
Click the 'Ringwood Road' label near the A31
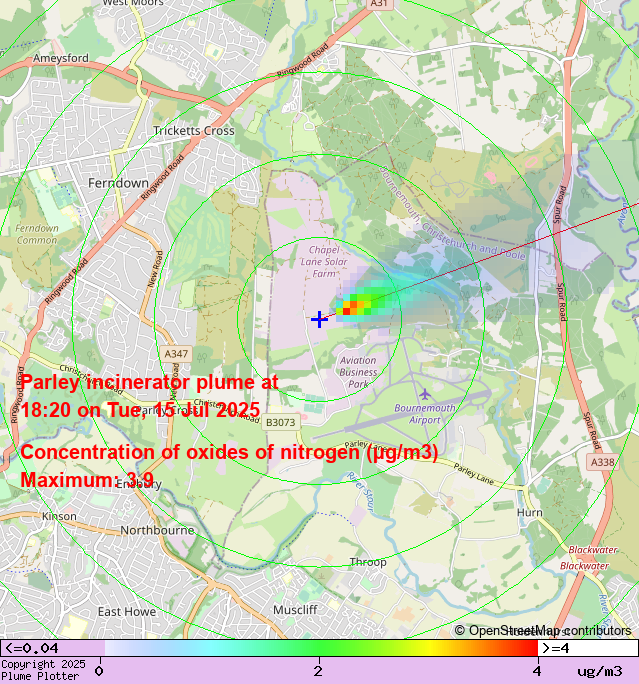302,61
